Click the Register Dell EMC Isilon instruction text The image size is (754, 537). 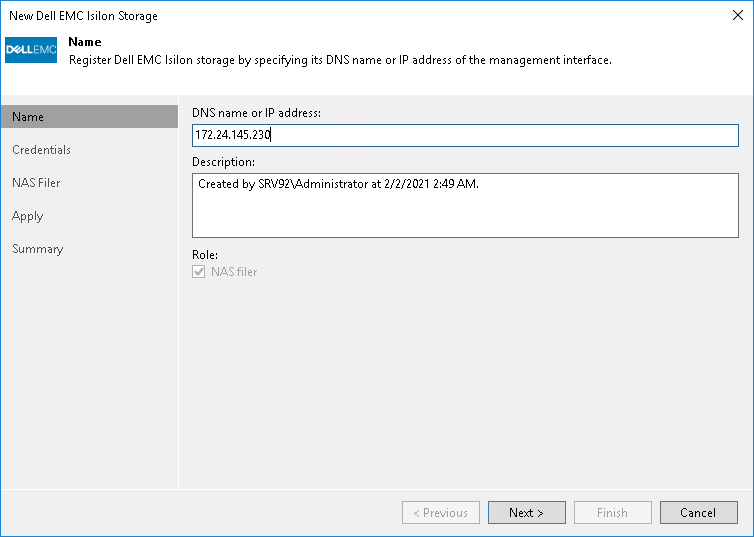click(x=339, y=60)
